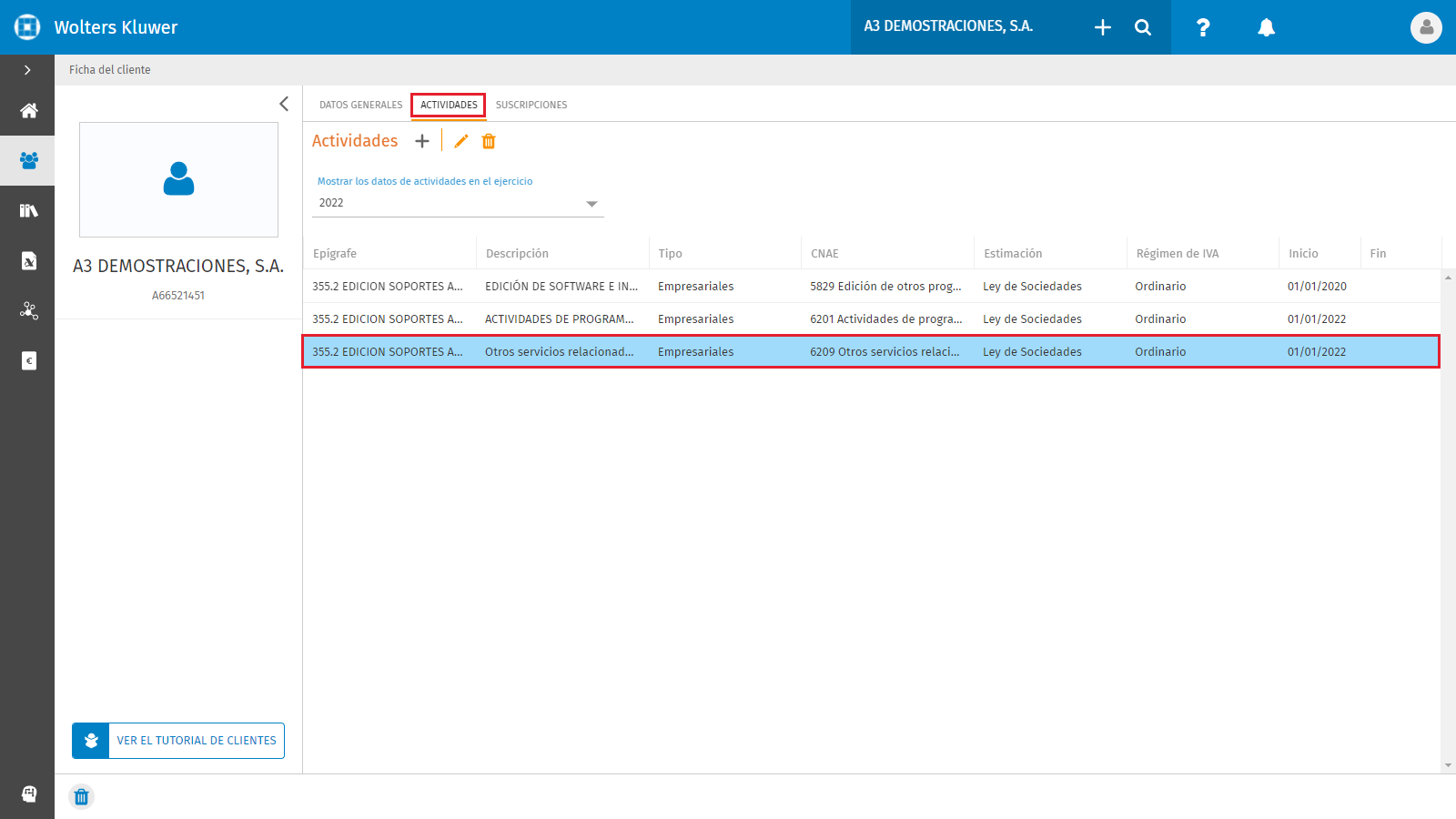
Task: Open the document sidebar icon
Action: 28,260
